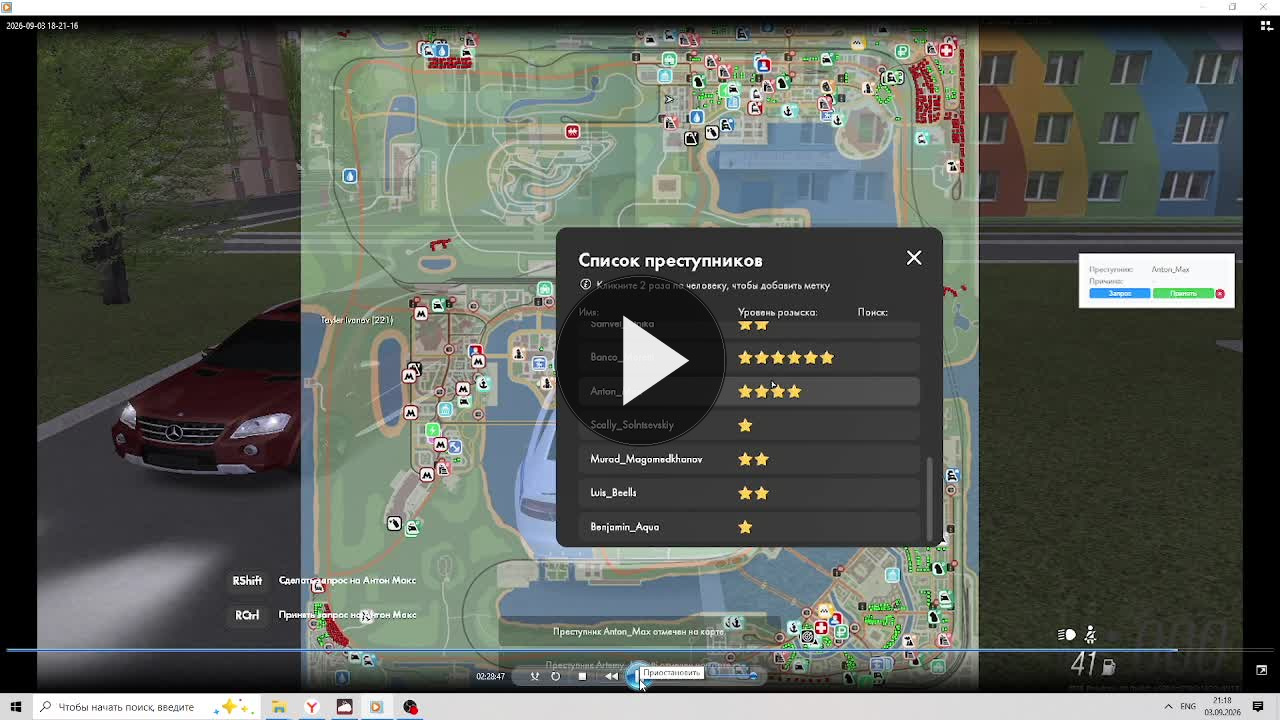
Task: Open the media player taskbar icon
Action: pyautogui.click(x=376, y=707)
